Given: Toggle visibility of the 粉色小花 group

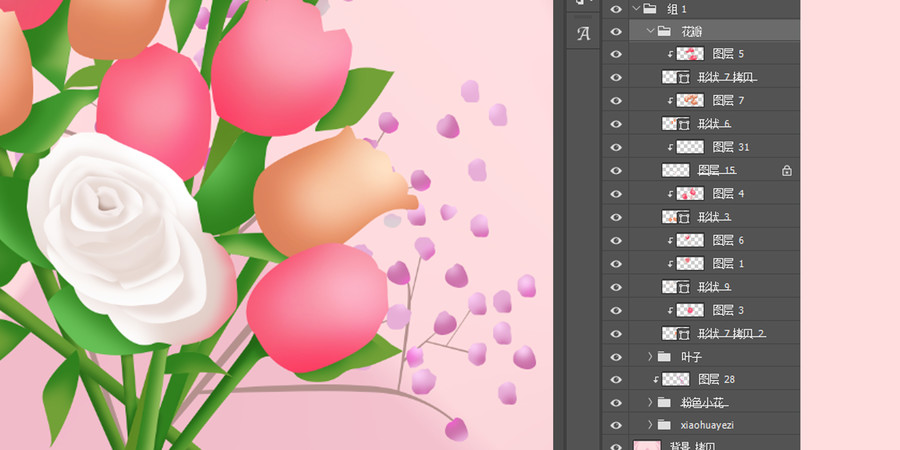Looking at the screenshot, I should click(616, 402).
